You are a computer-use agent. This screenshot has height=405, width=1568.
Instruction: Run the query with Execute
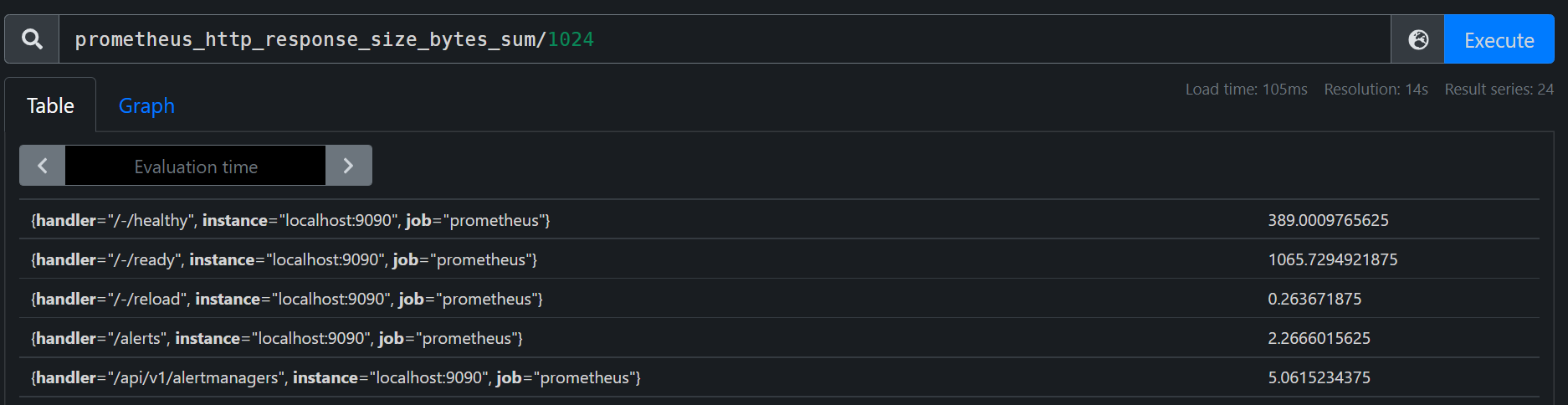(x=1499, y=39)
